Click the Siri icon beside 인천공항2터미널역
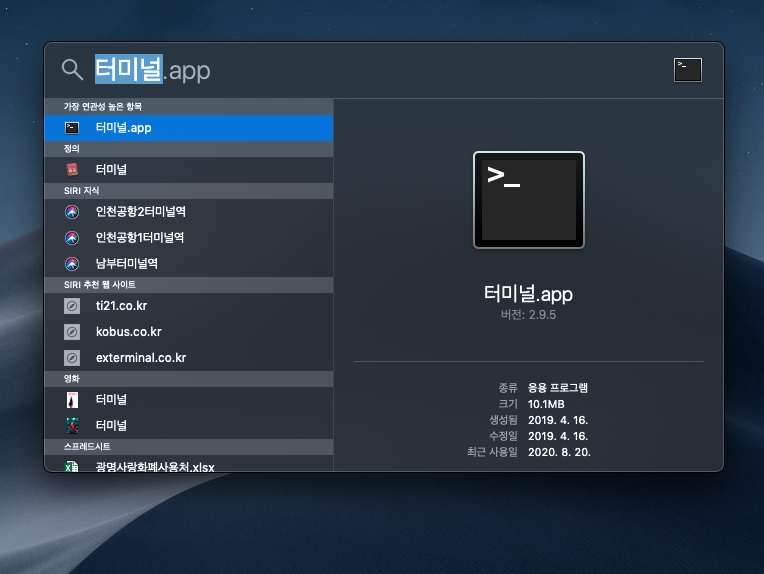The image size is (764, 574). [72, 211]
